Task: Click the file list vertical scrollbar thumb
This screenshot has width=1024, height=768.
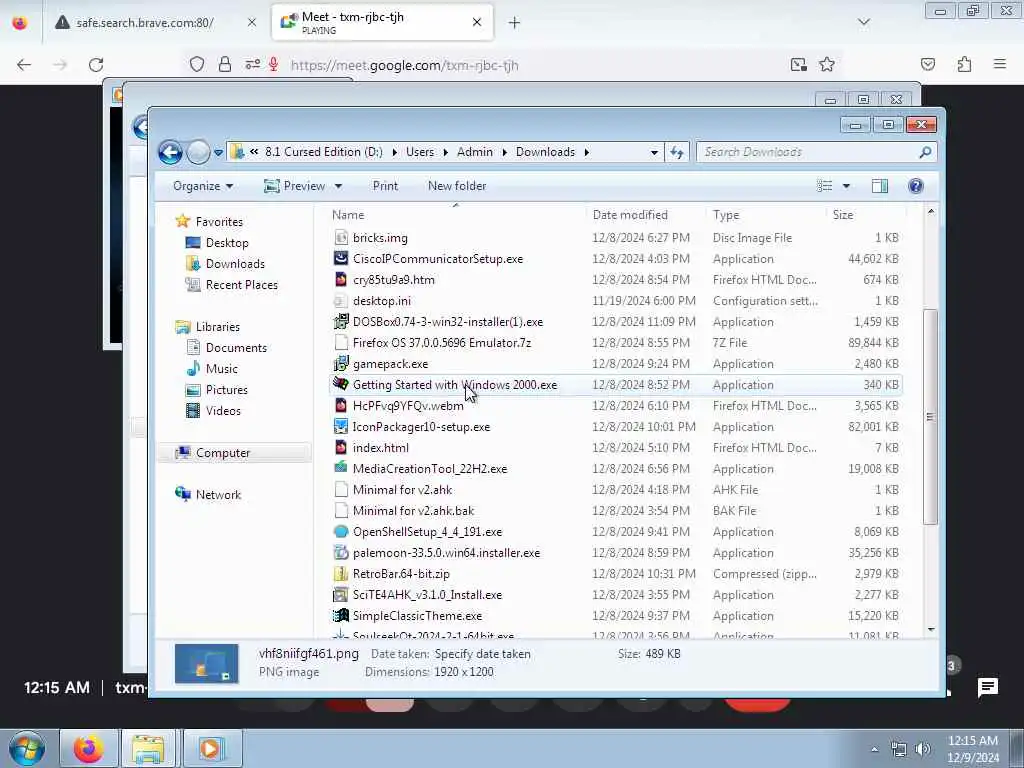Action: pos(930,417)
